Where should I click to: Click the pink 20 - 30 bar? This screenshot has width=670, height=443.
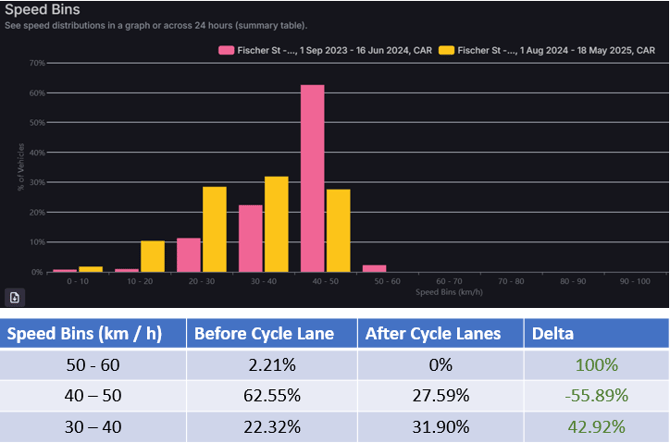point(188,255)
